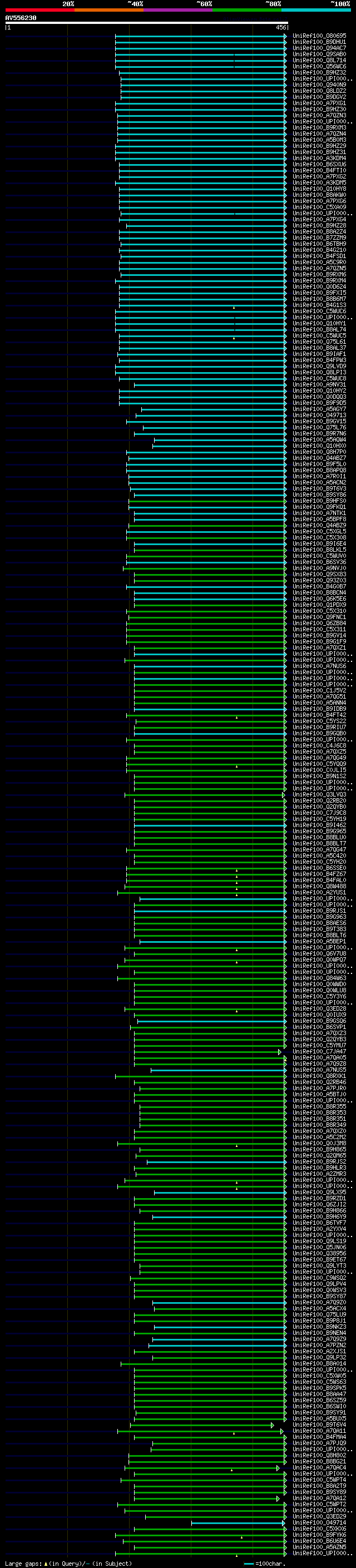Click the =100char. scale legend
Viewport: 356px width, 1568px height.
264,1563
